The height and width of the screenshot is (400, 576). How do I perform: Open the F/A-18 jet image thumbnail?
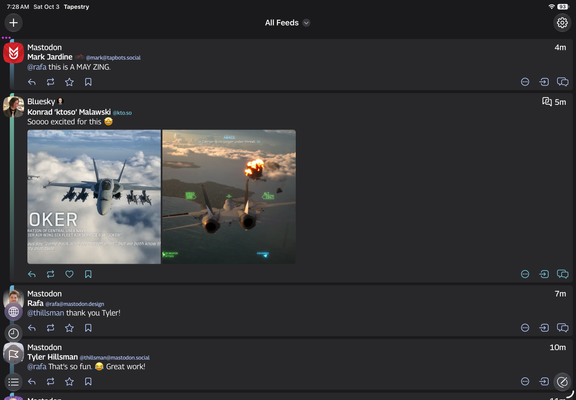pyautogui.click(x=94, y=197)
